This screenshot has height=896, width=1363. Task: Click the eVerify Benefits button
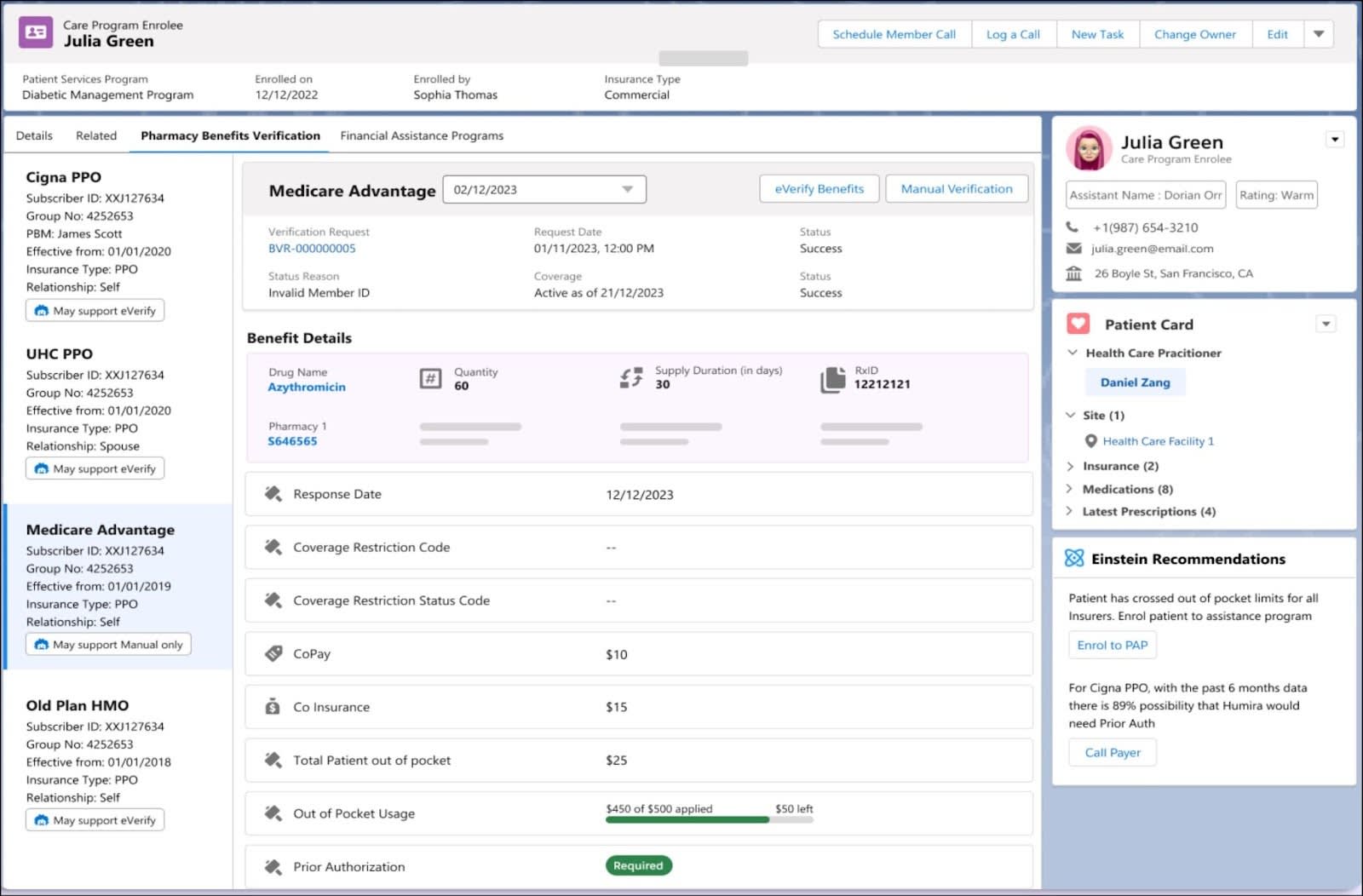[819, 188]
